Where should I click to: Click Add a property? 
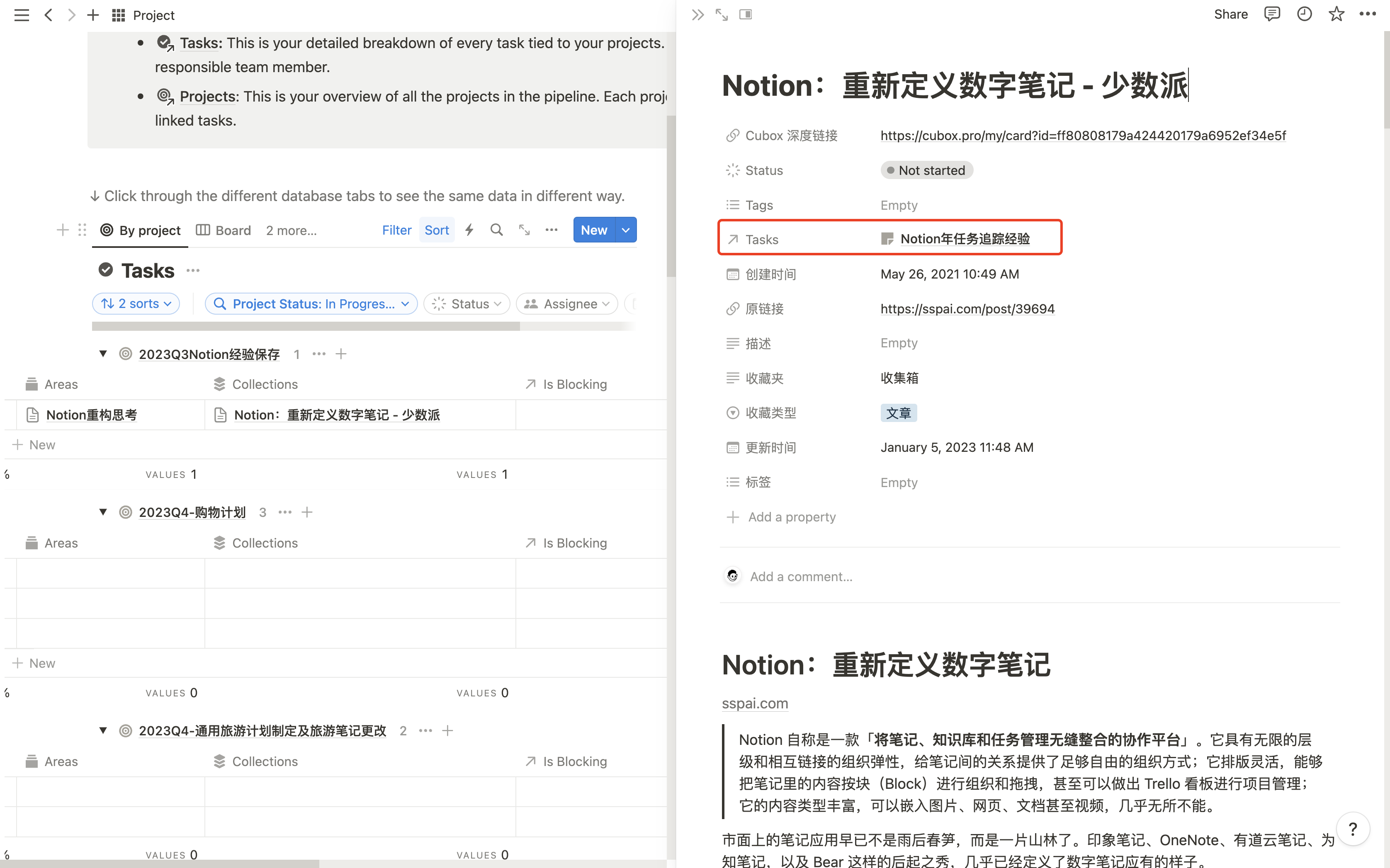click(791, 516)
